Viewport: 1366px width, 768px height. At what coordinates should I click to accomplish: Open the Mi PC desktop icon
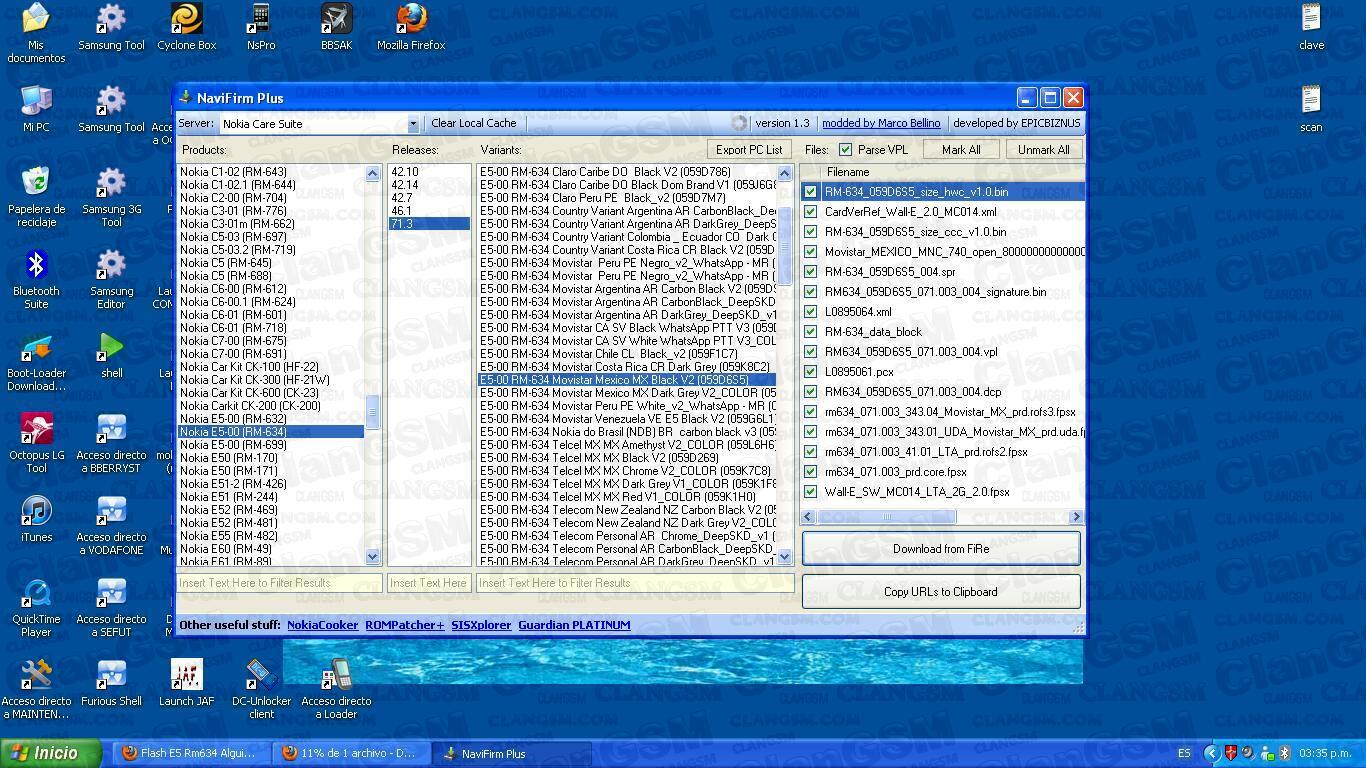(36, 109)
